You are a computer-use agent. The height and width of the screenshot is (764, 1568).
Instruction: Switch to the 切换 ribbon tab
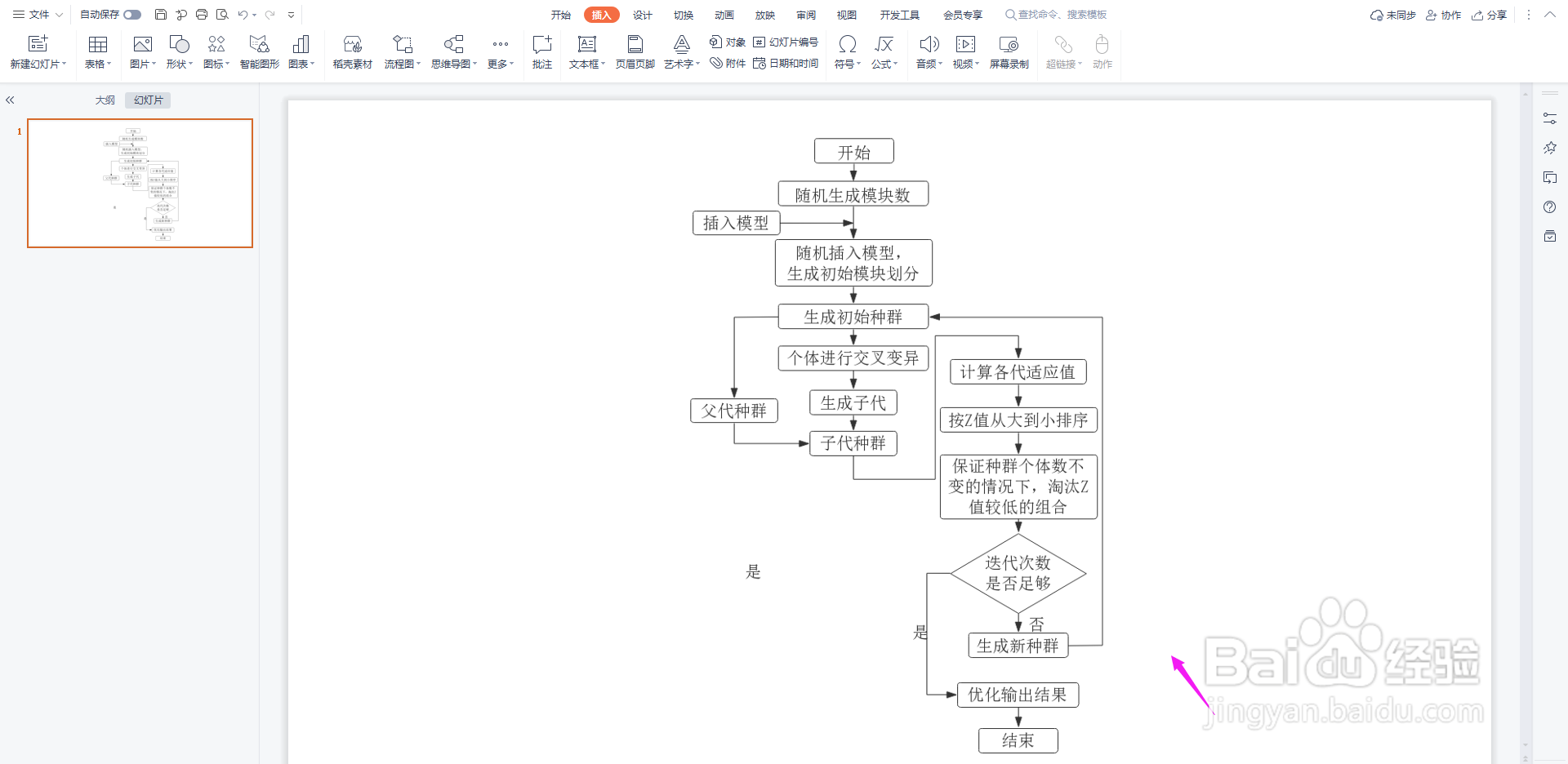click(684, 15)
